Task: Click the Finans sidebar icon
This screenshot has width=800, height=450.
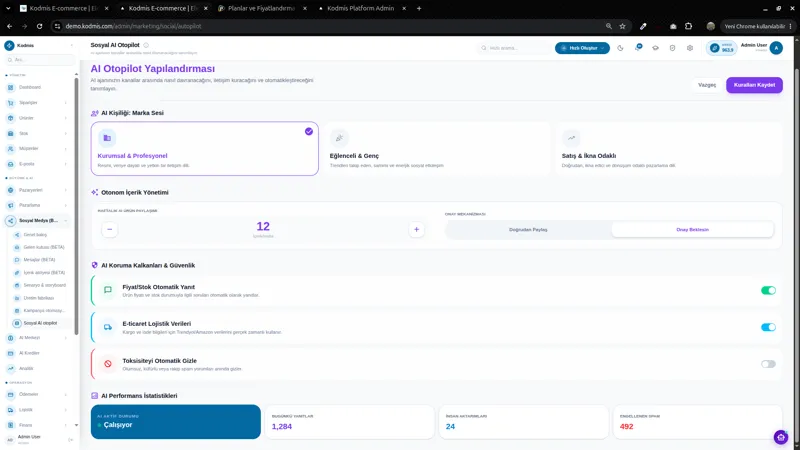Action: (x=10, y=425)
